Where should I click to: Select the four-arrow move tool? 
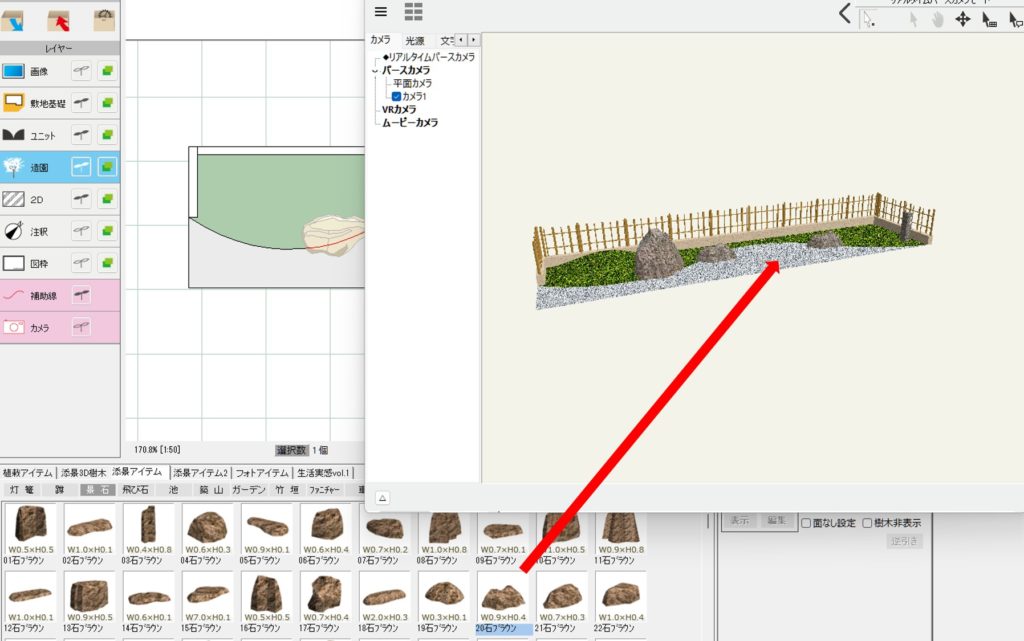pyautogui.click(x=962, y=19)
